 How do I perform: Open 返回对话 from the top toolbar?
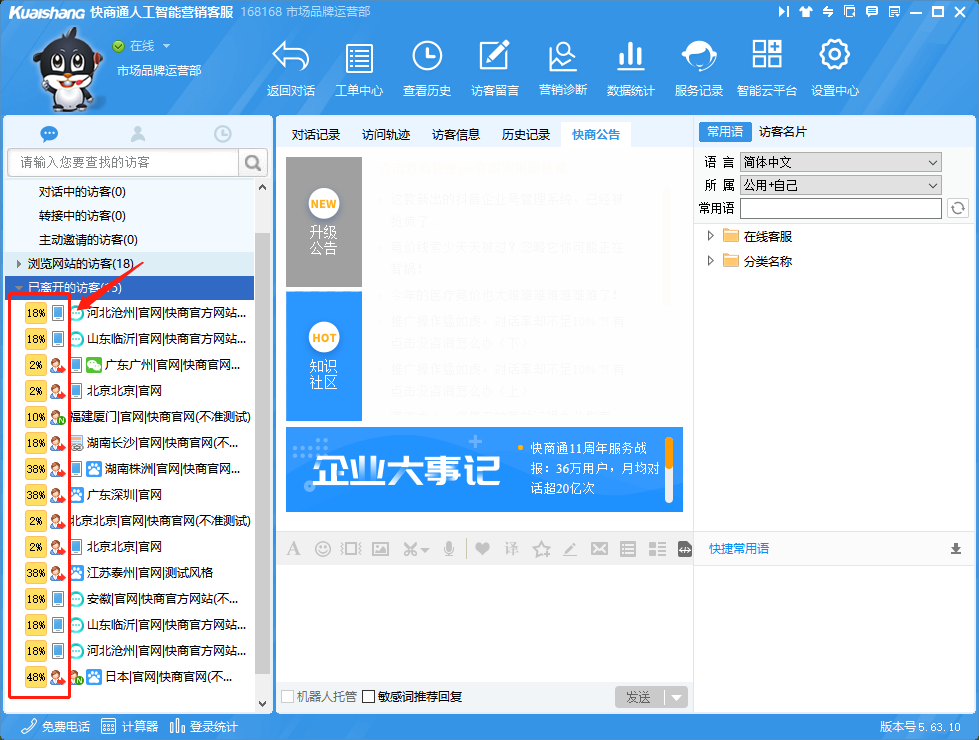click(290, 69)
